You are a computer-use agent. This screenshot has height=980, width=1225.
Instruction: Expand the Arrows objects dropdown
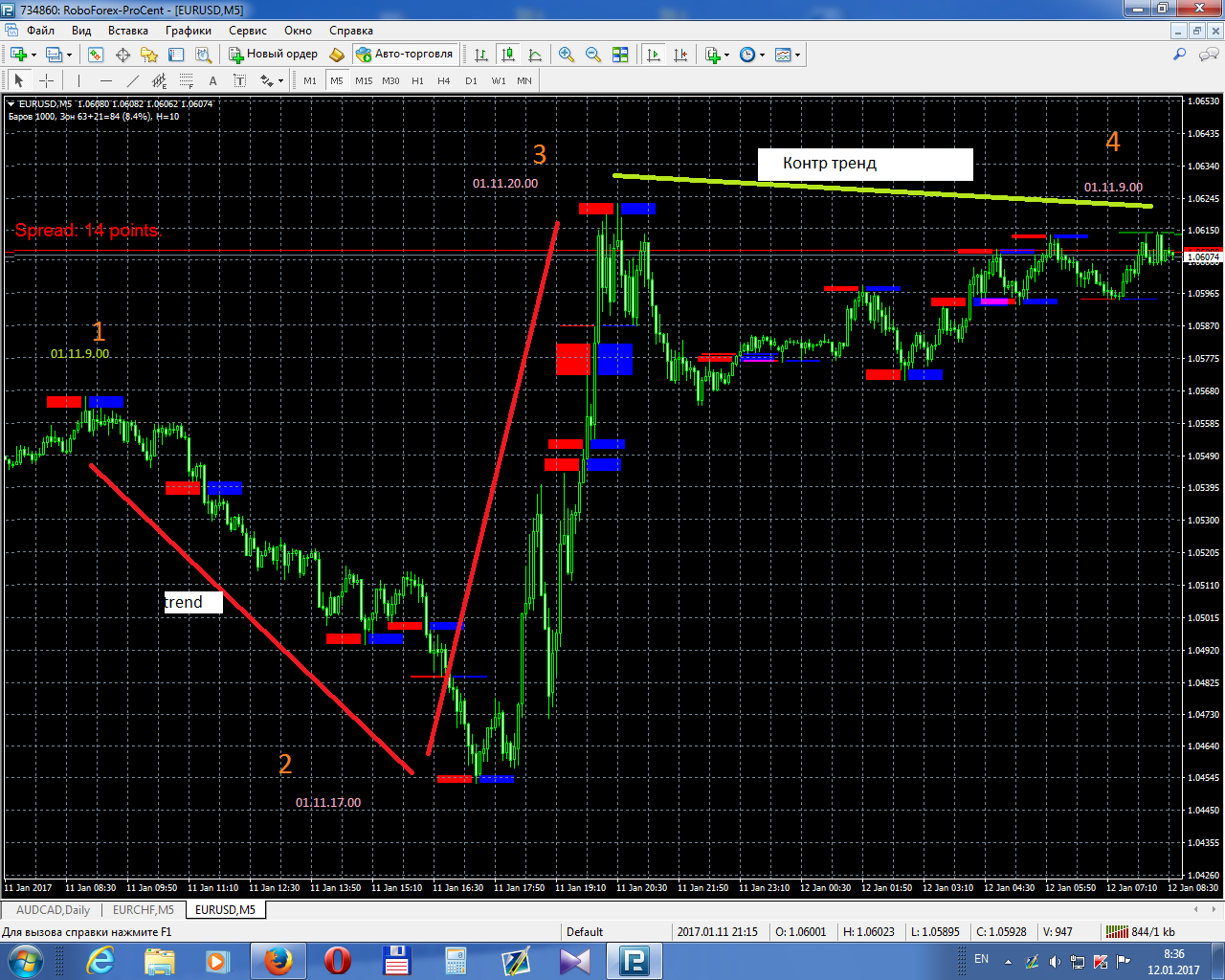(280, 81)
